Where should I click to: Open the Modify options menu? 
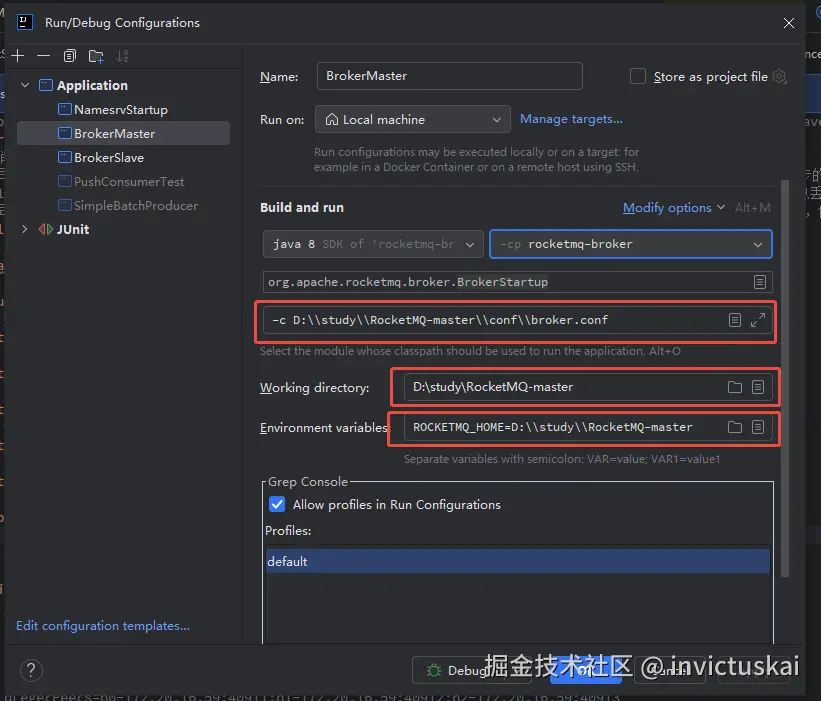tap(673, 208)
